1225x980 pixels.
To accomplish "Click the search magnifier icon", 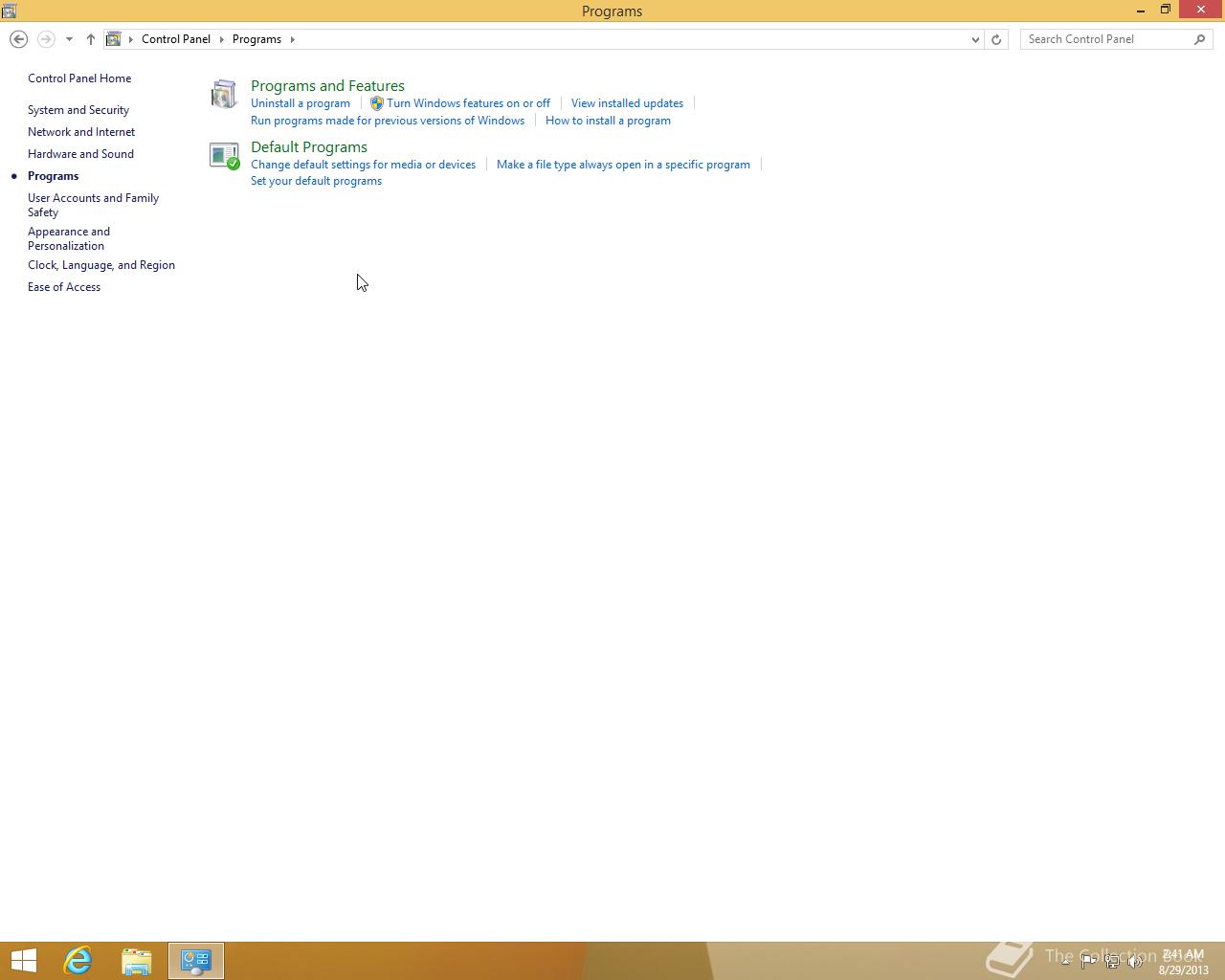I will pos(1200,39).
